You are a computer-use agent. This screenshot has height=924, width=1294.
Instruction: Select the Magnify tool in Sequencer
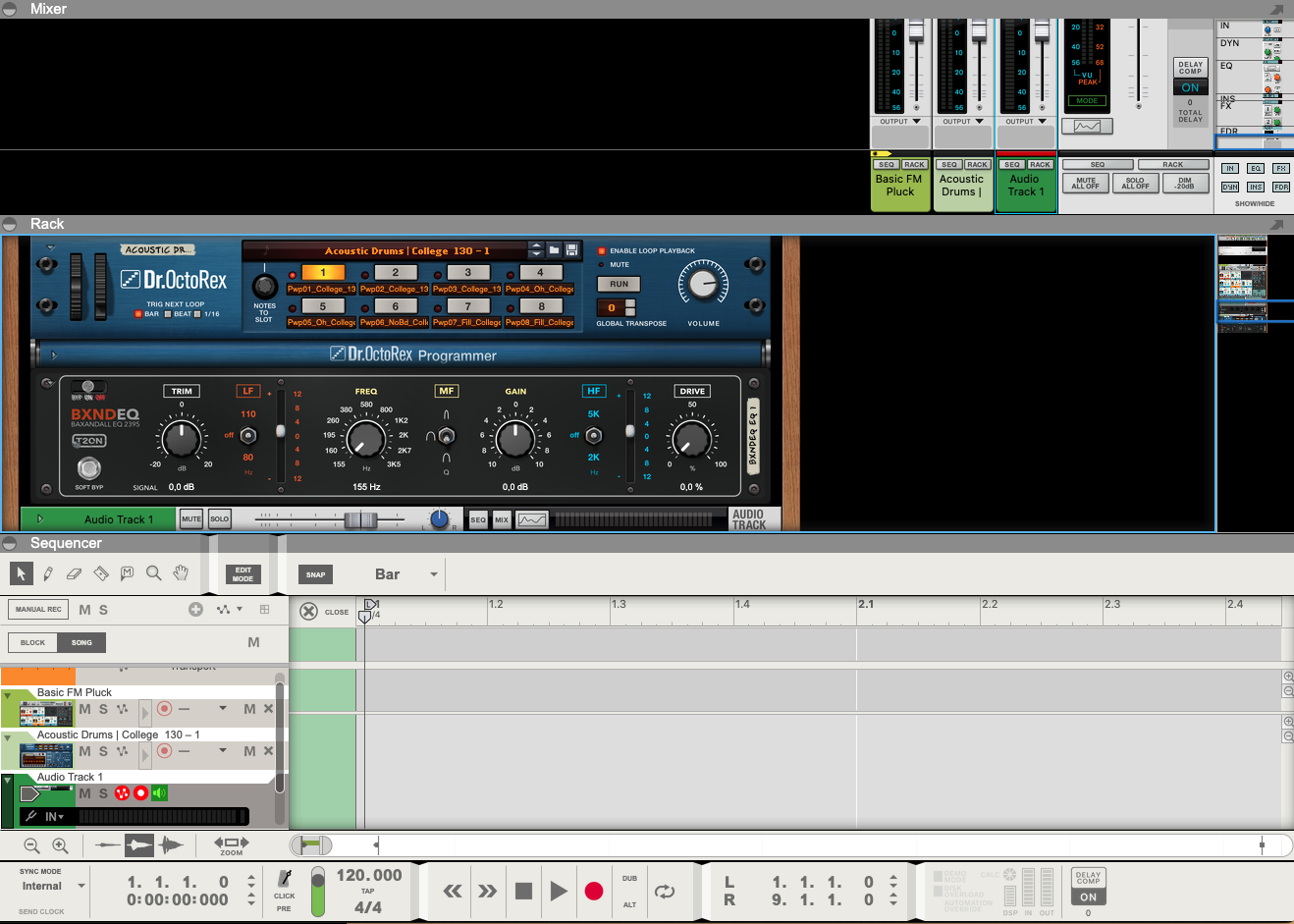coord(153,573)
